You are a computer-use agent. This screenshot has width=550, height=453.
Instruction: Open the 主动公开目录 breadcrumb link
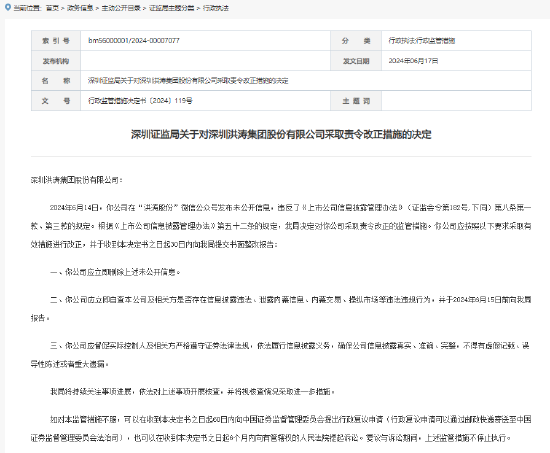pos(121,8)
